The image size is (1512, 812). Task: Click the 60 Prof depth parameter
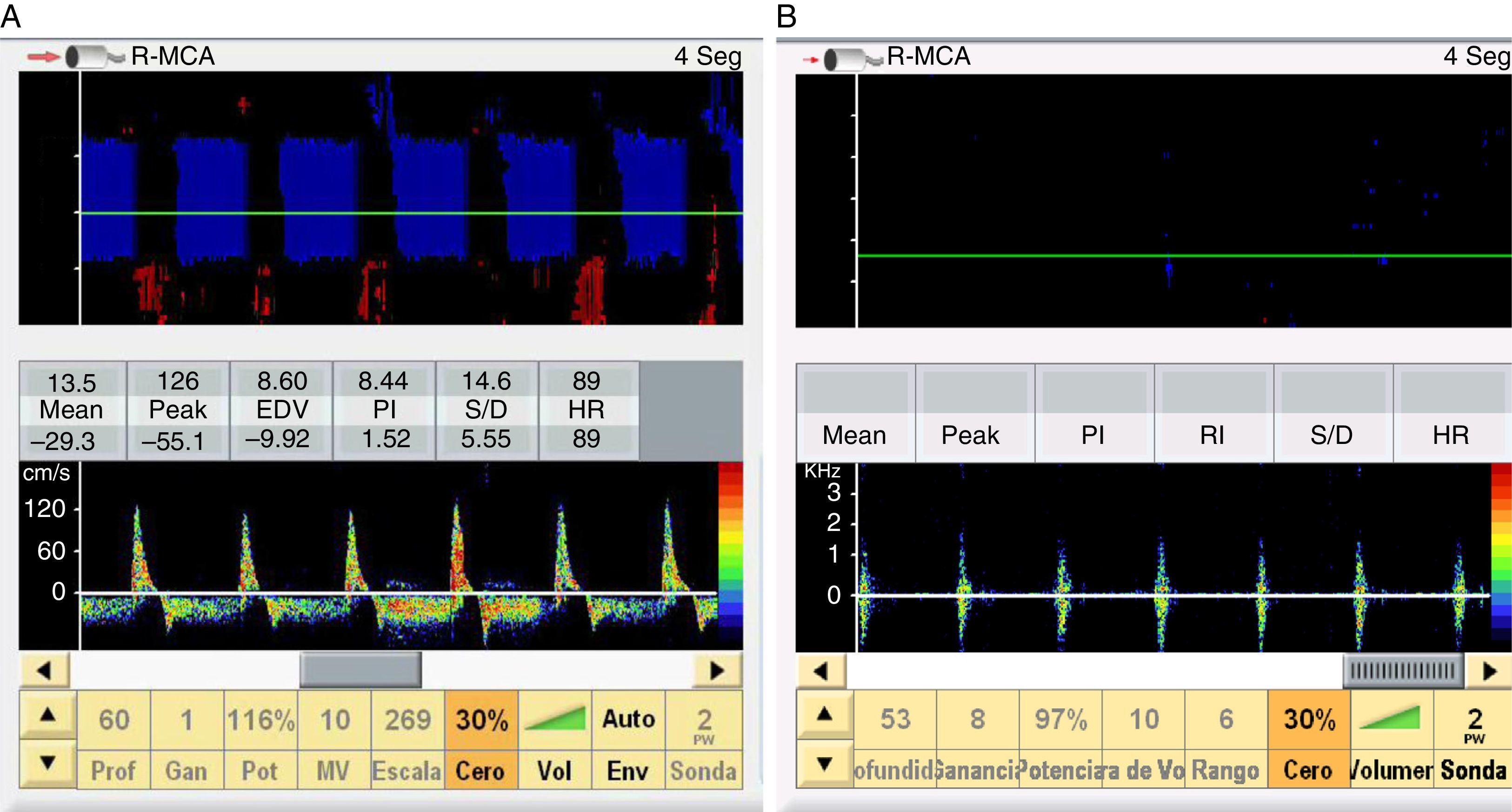pyautogui.click(x=114, y=720)
